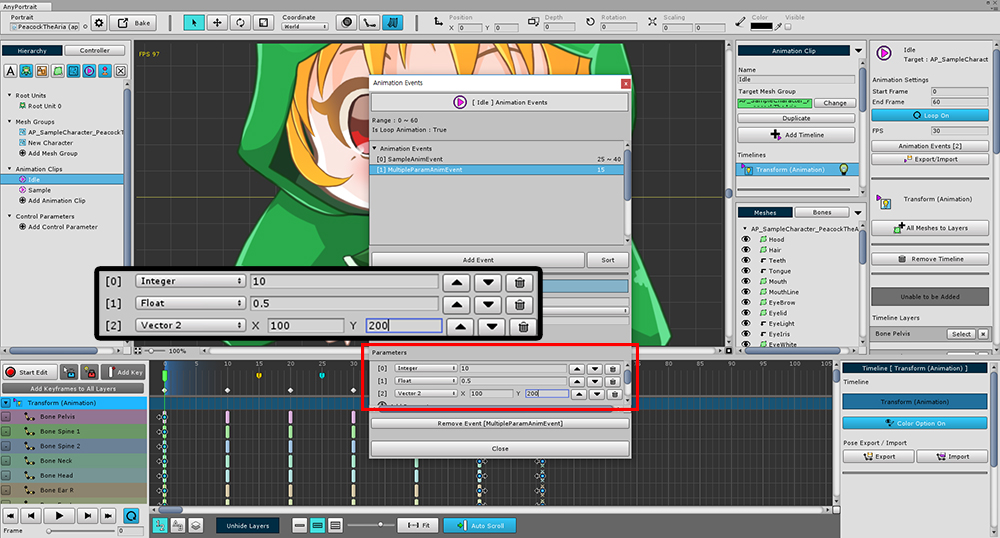Toggle visibility eye of Hood mesh
The image size is (1000, 538).
pyautogui.click(x=746, y=240)
